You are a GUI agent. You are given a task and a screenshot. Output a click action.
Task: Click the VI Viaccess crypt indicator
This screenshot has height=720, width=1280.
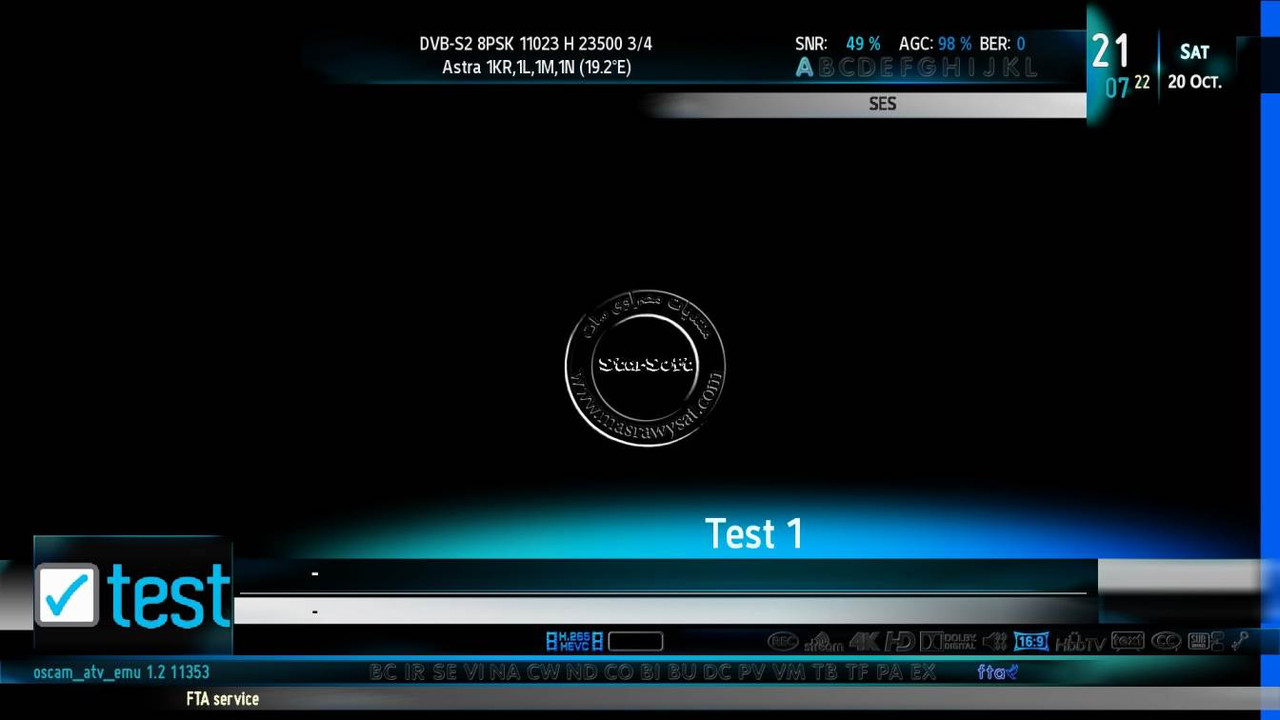point(475,672)
